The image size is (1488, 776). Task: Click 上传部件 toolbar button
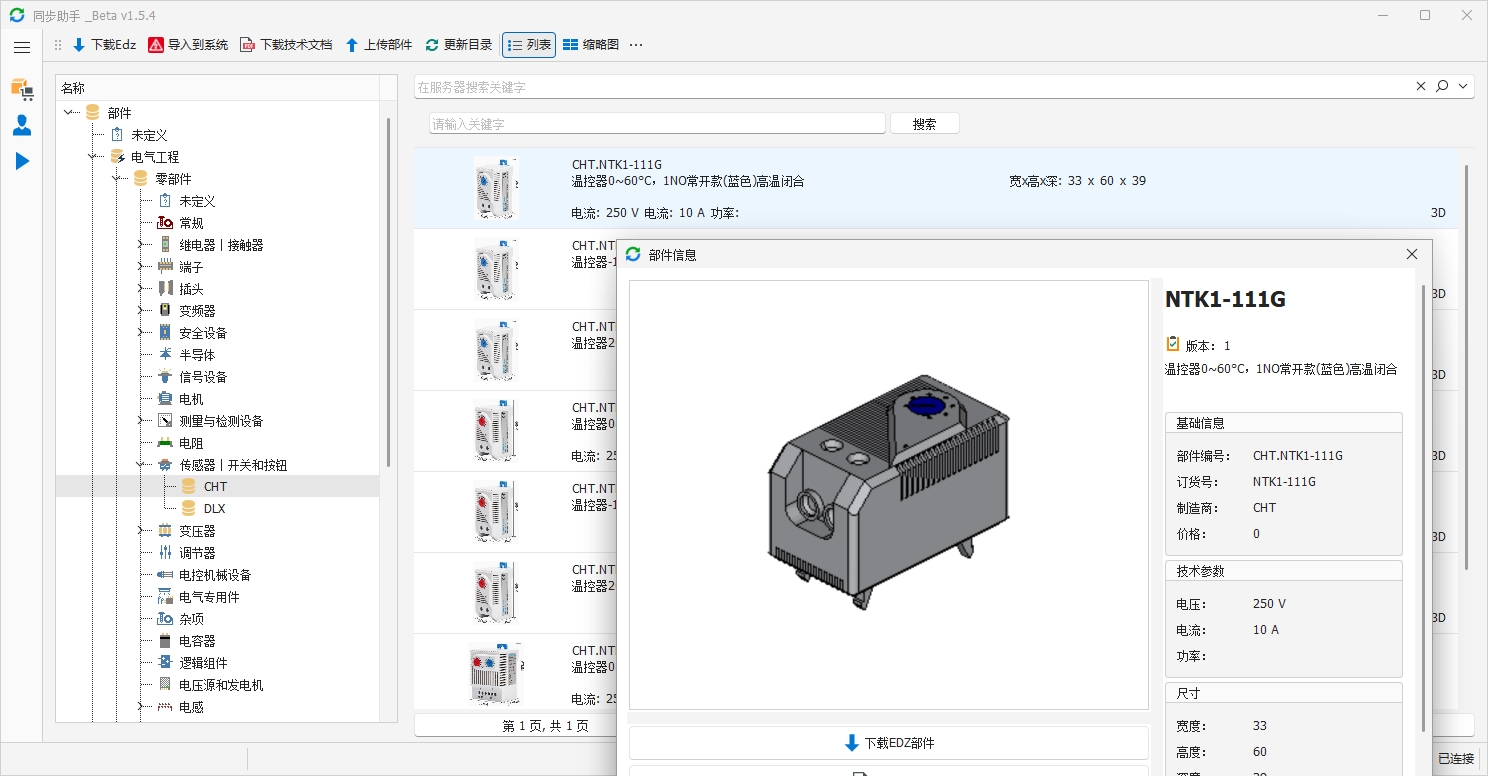[378, 45]
